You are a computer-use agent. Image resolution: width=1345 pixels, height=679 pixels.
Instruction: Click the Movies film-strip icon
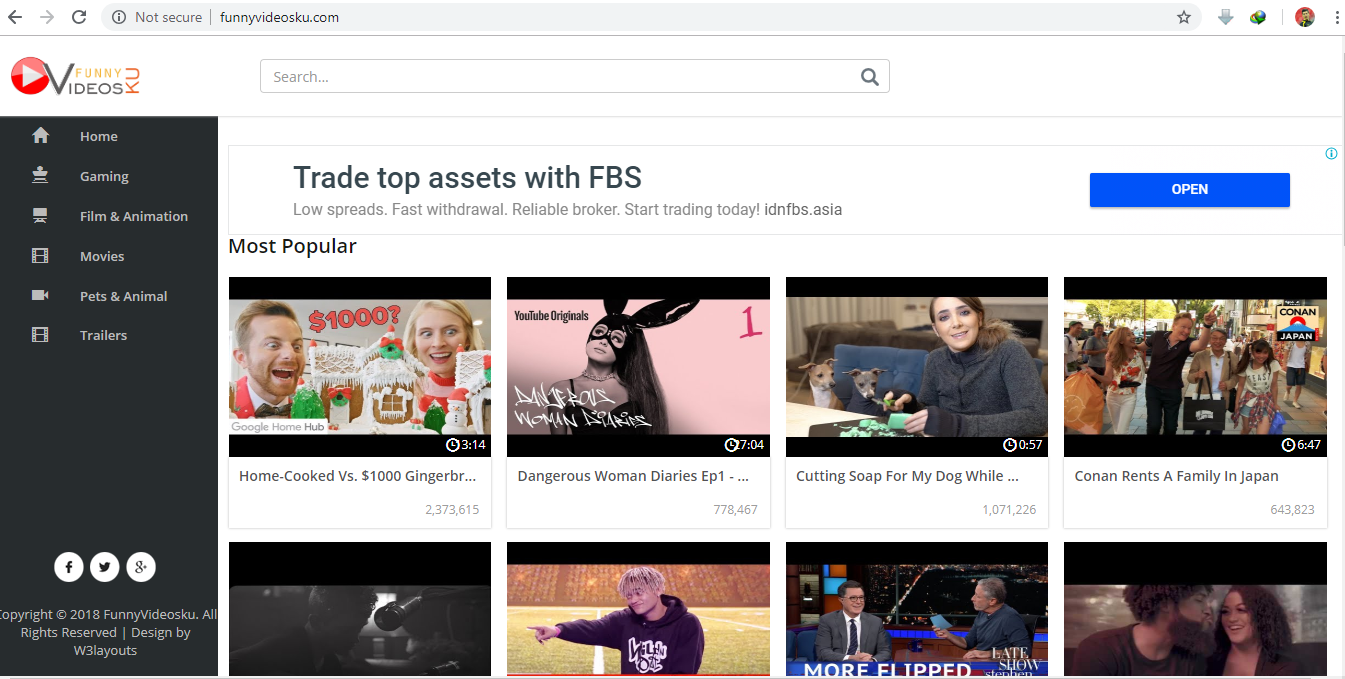tap(40, 256)
